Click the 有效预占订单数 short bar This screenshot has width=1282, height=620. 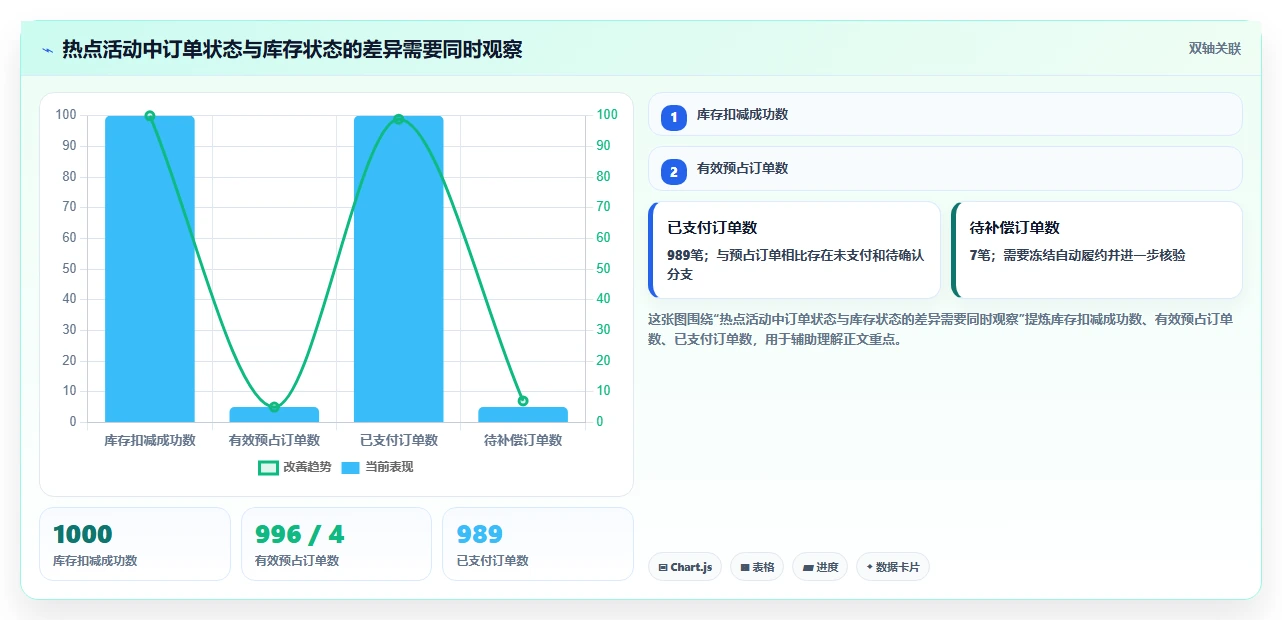click(274, 414)
